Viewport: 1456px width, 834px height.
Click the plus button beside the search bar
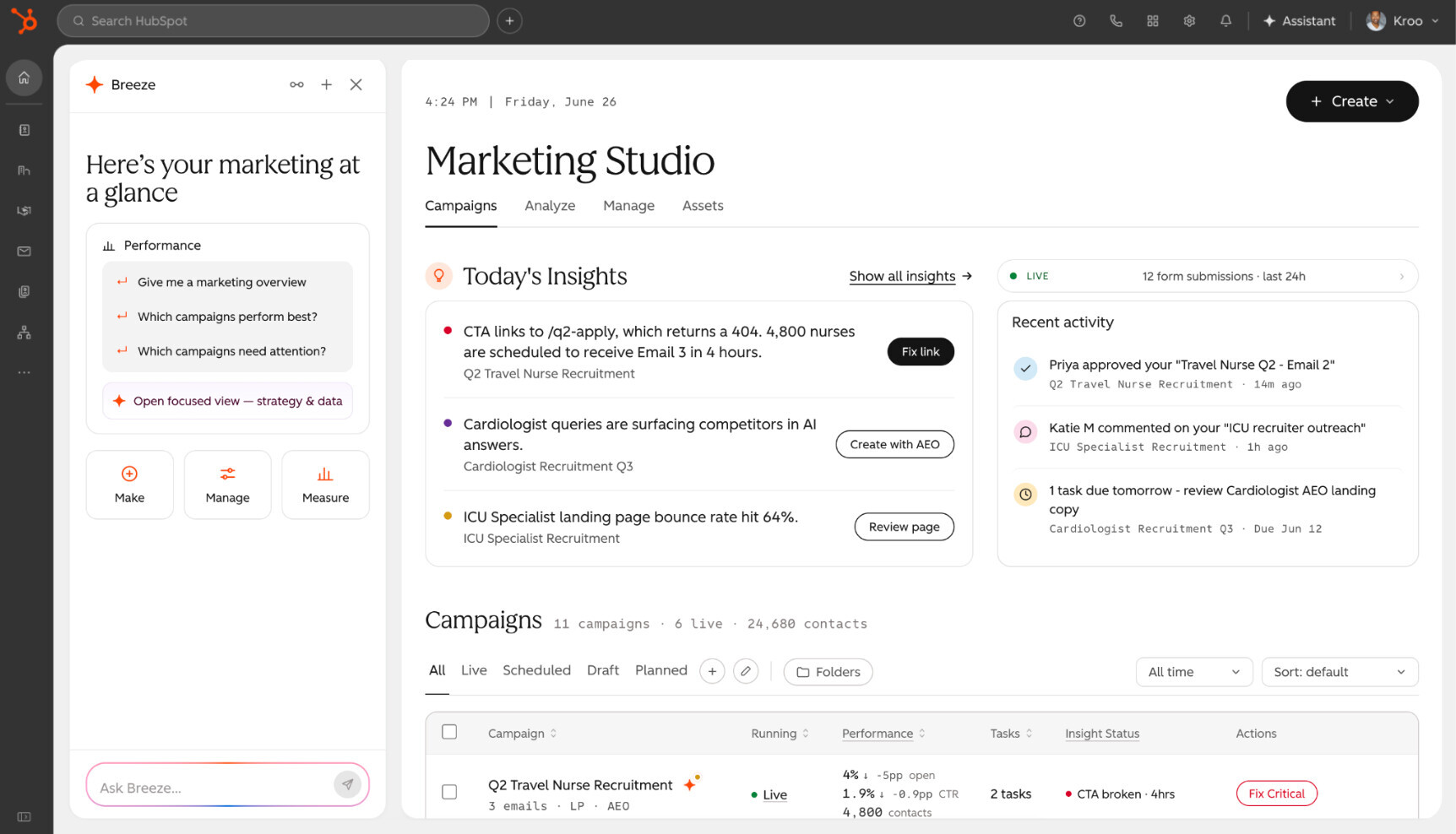pos(509,20)
